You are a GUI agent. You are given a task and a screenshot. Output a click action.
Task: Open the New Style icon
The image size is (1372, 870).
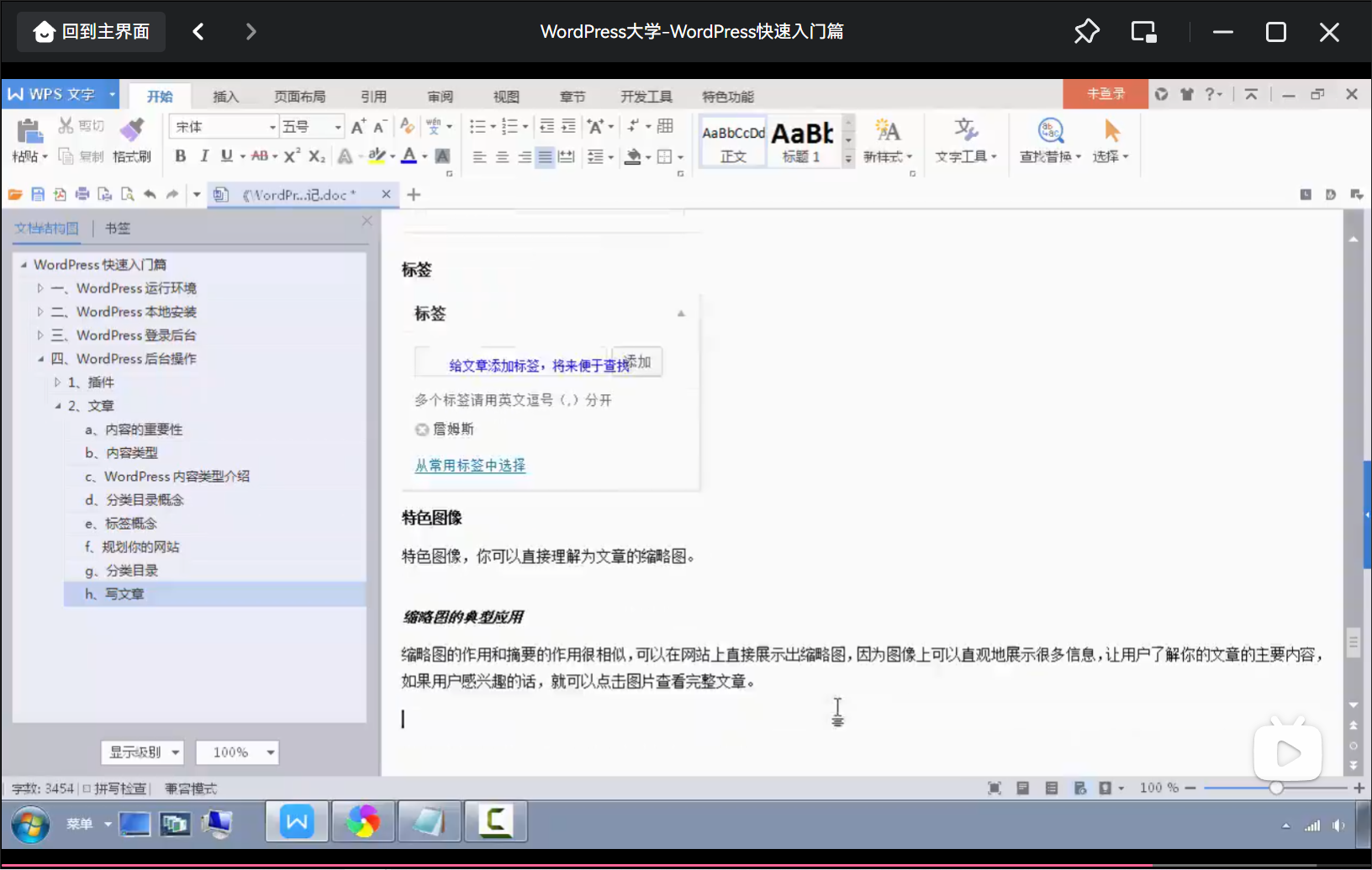tap(888, 130)
